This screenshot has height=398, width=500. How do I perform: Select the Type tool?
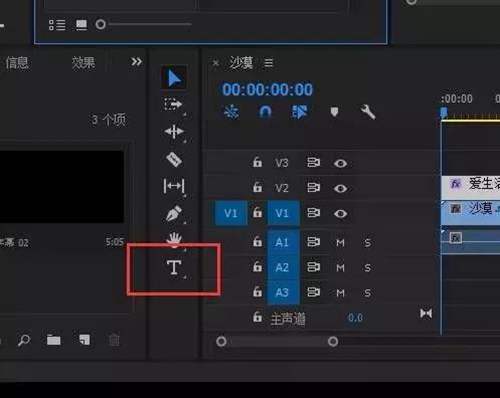174,267
